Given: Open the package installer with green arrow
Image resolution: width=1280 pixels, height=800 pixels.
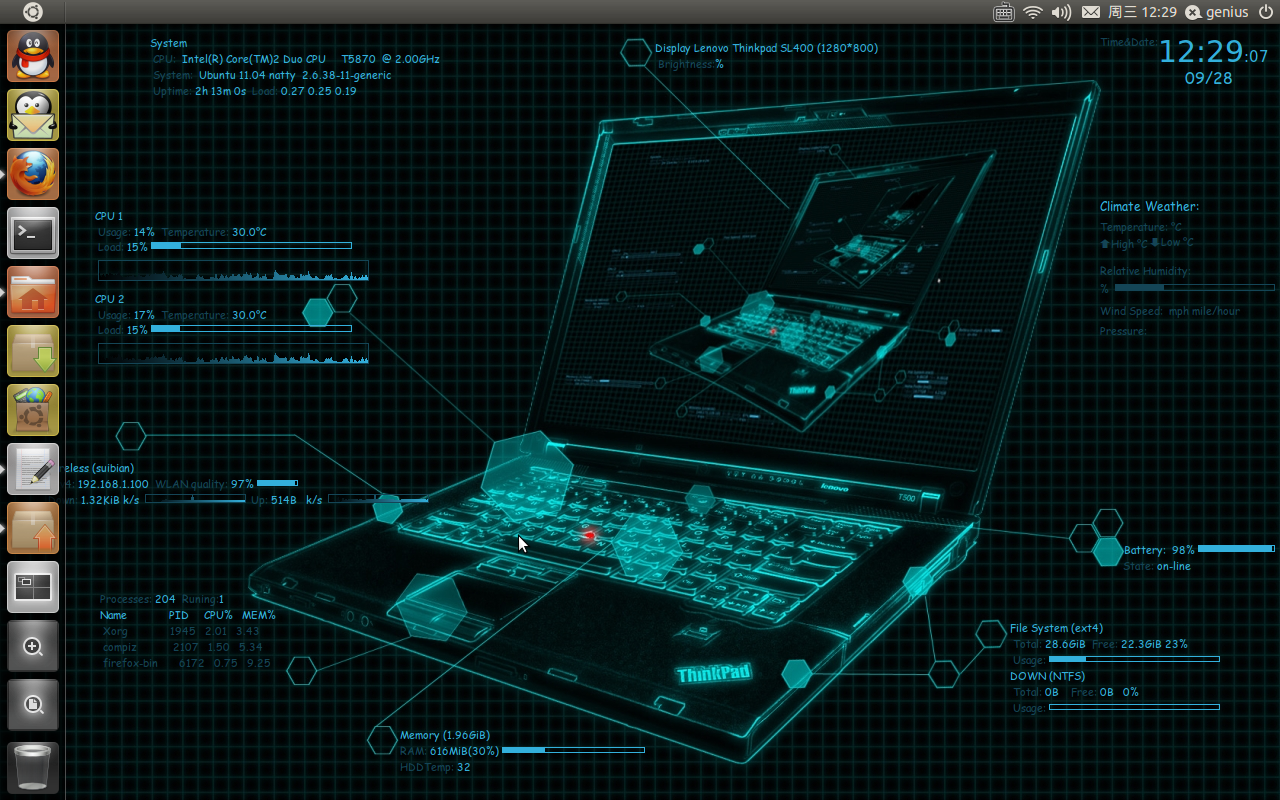Looking at the screenshot, I should pos(33,351).
